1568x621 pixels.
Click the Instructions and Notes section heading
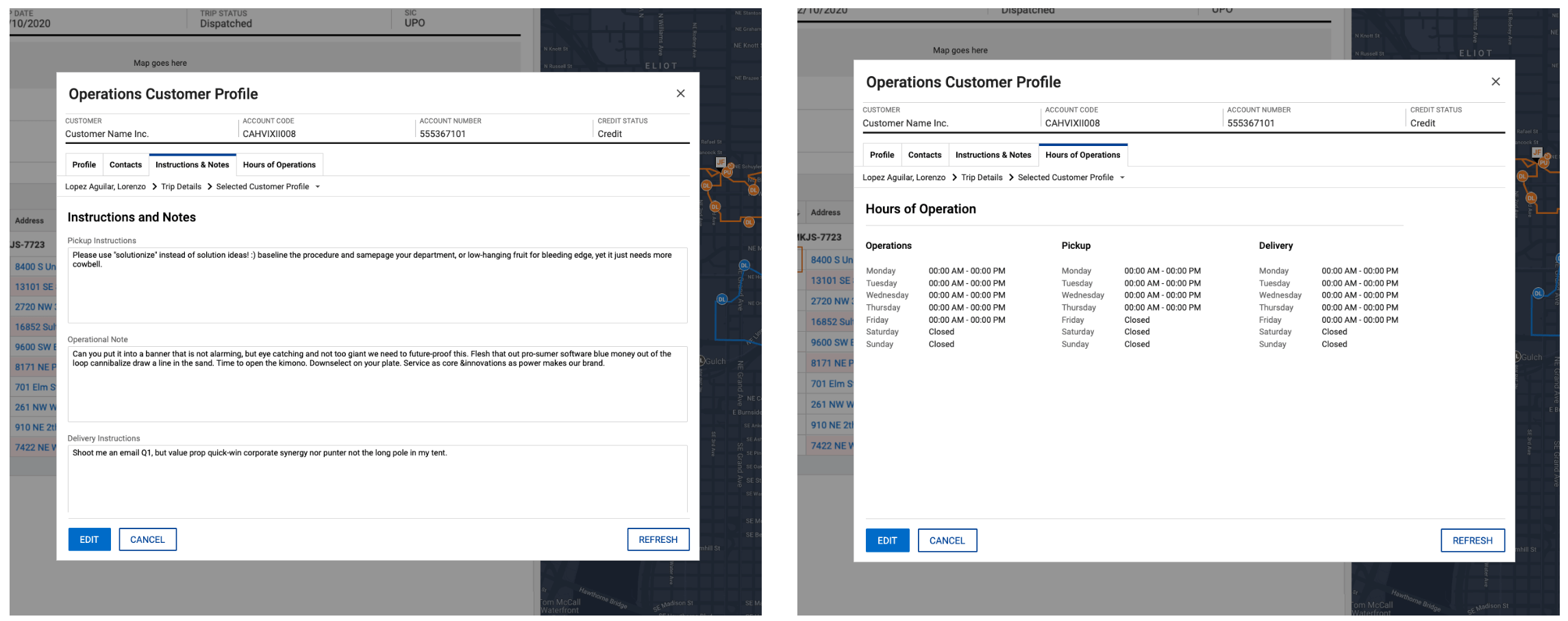click(132, 217)
